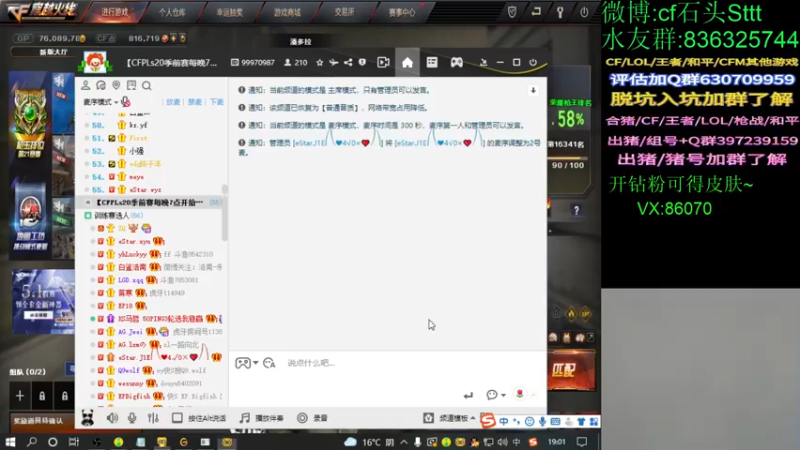Viewport: 800px width, 450px height.
Task: Send message with the enter-arrow button
Action: pyautogui.click(x=468, y=395)
